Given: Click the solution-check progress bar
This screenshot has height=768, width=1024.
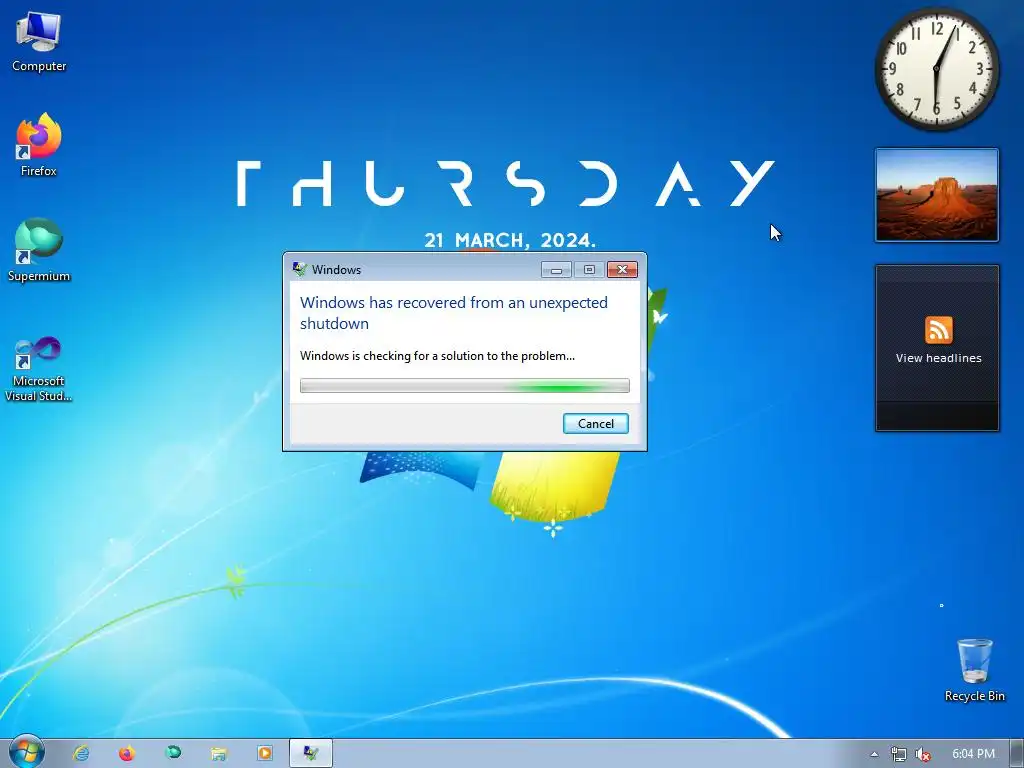Looking at the screenshot, I should point(464,385).
